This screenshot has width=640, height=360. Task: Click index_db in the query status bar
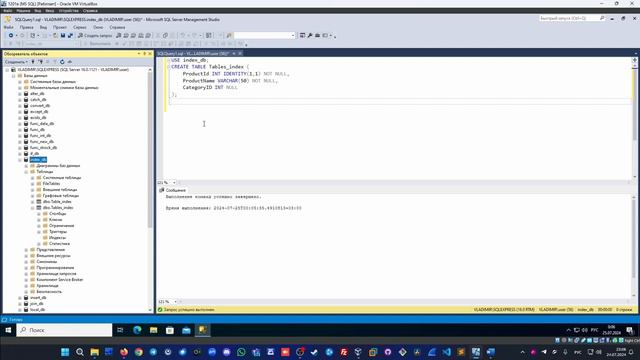pos(585,310)
